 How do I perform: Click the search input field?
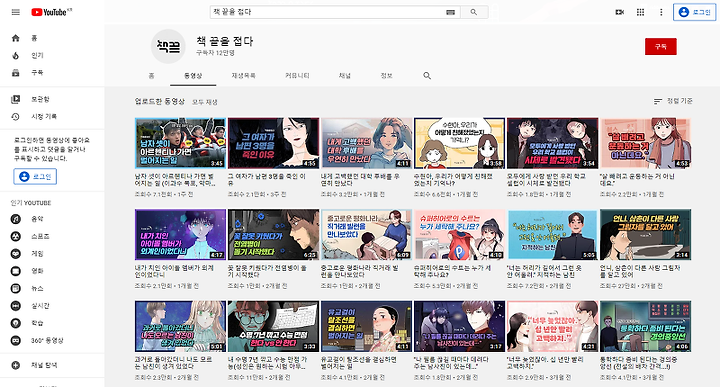(327, 12)
